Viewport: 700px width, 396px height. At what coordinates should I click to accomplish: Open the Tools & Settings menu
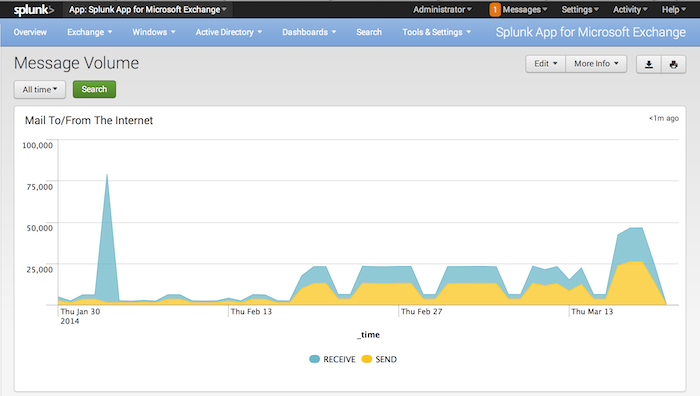[437, 32]
